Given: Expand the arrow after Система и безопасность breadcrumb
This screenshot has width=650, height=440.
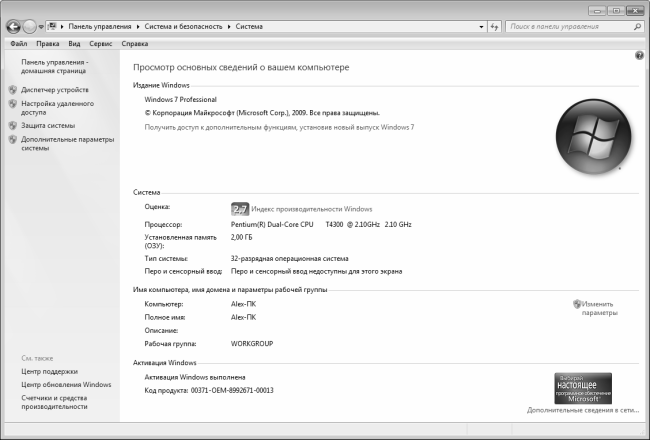Looking at the screenshot, I should pos(229,27).
